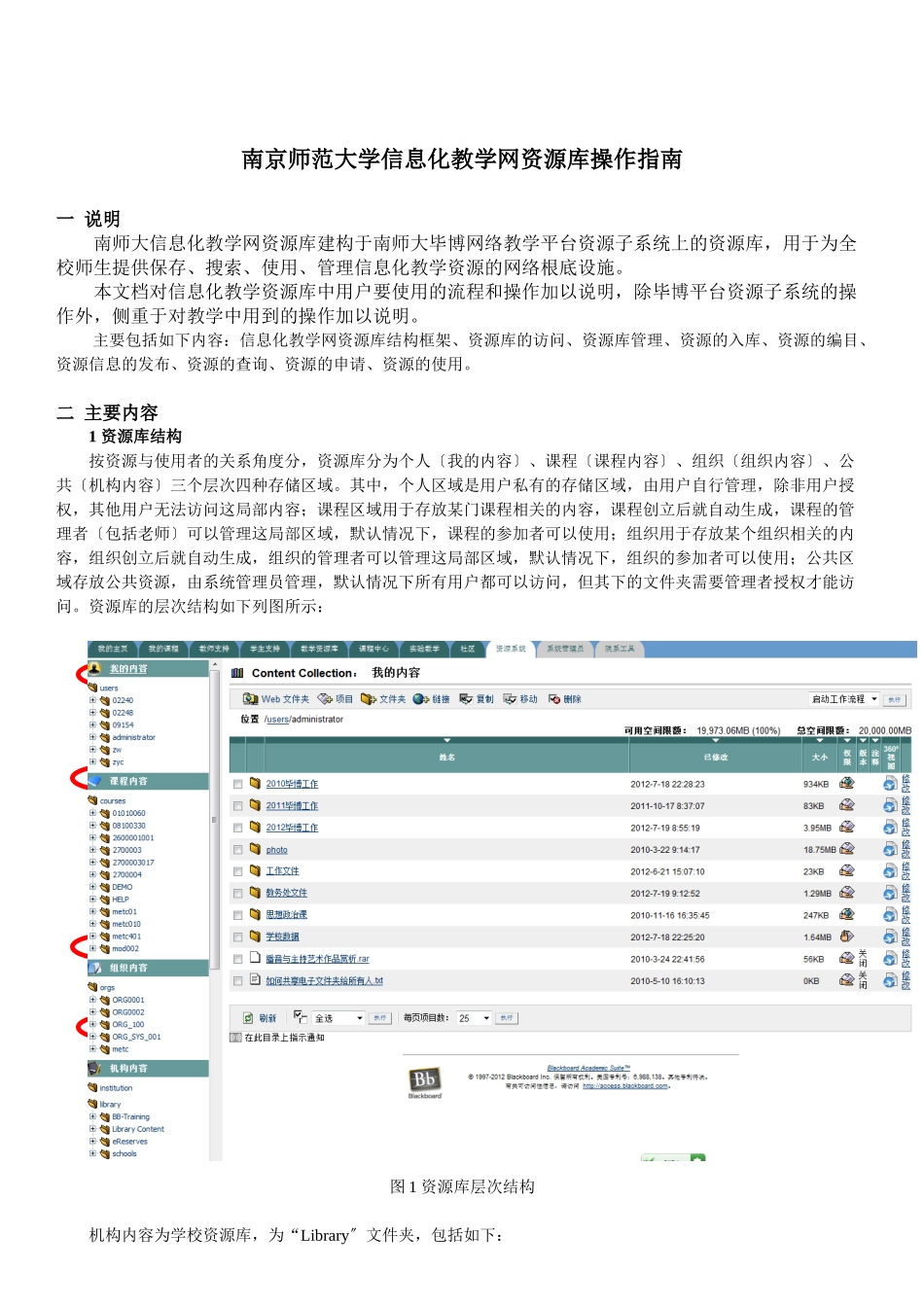Screen dimensions: 924x1307
Task: Click the 复制 (copy) icon
Action: pos(466,699)
